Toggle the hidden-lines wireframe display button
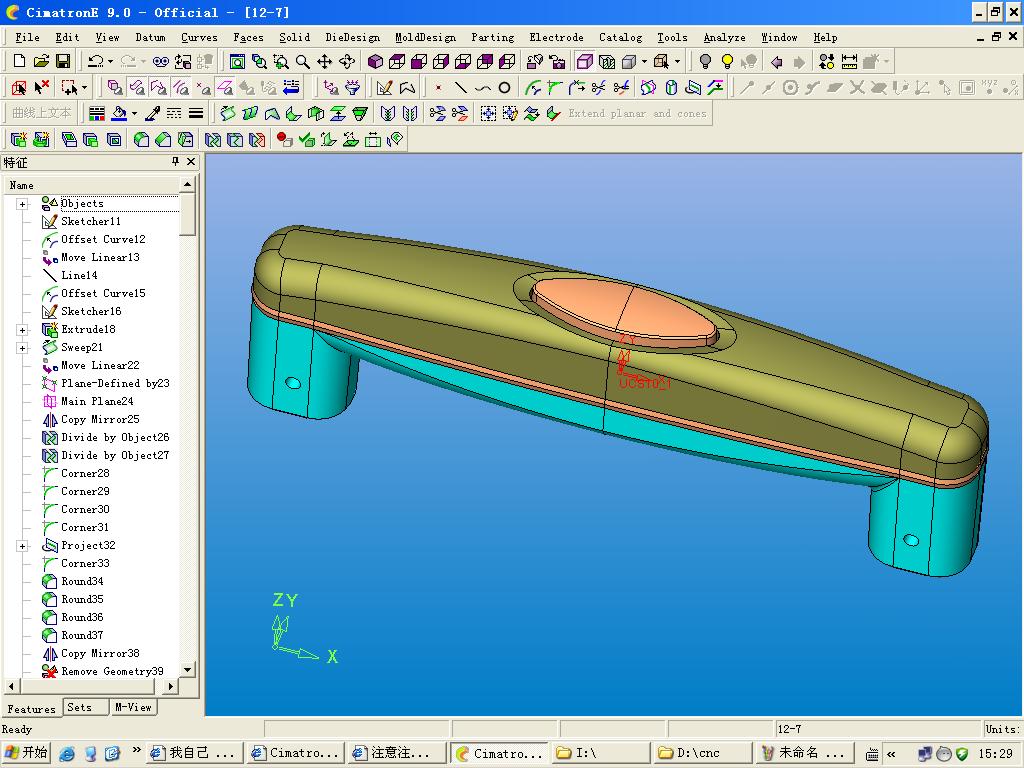 pyautogui.click(x=607, y=61)
